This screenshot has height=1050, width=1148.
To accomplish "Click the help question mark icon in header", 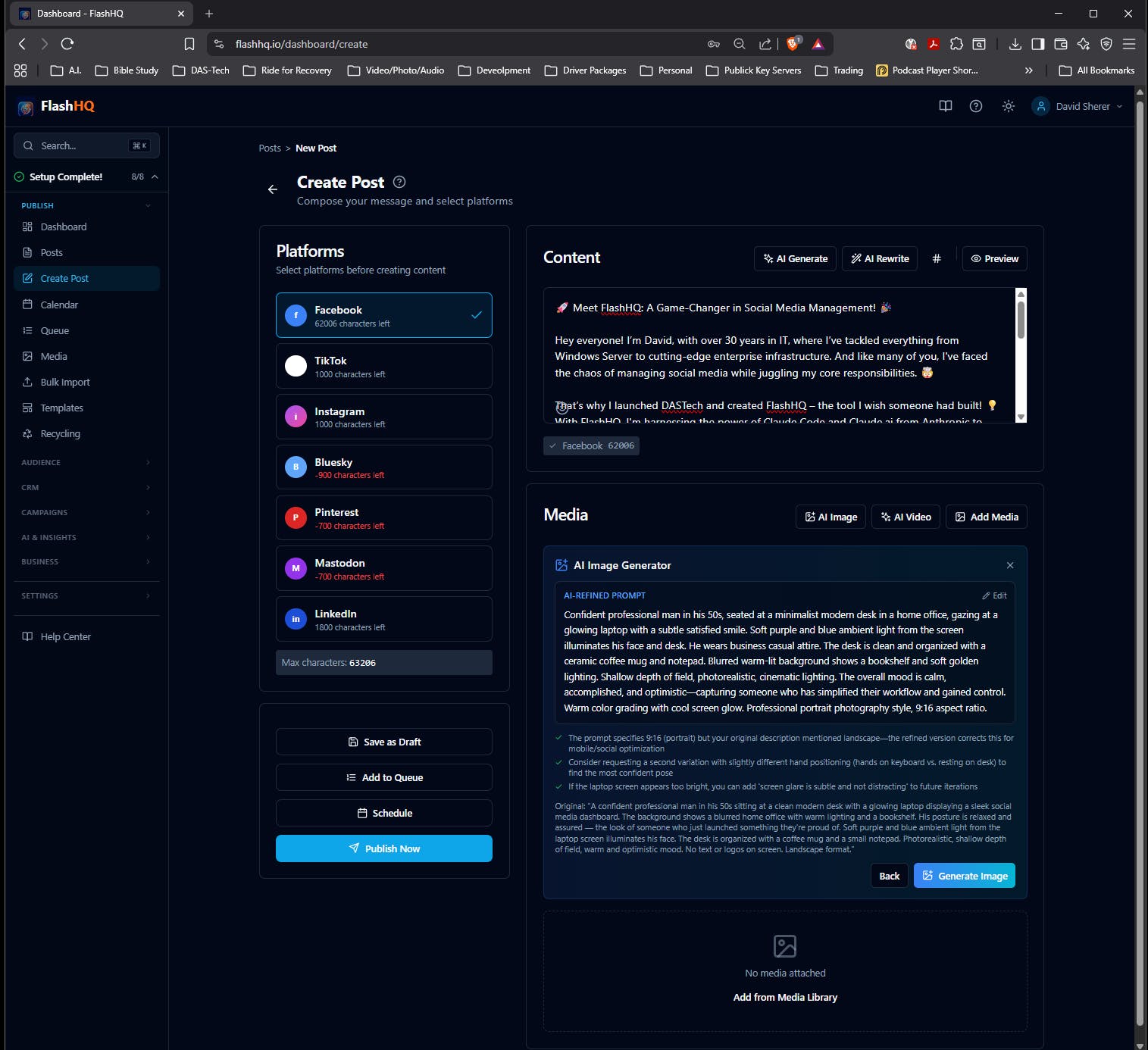I will [976, 106].
